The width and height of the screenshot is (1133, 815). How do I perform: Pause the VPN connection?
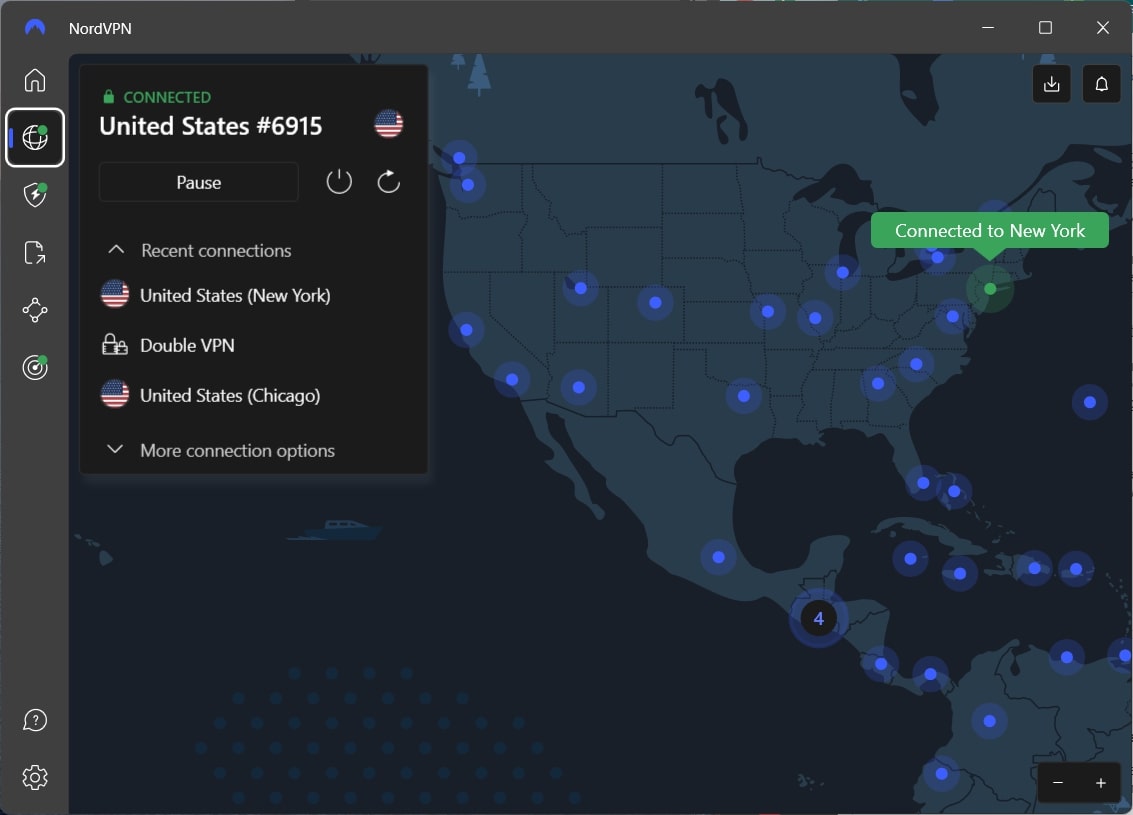(x=198, y=182)
